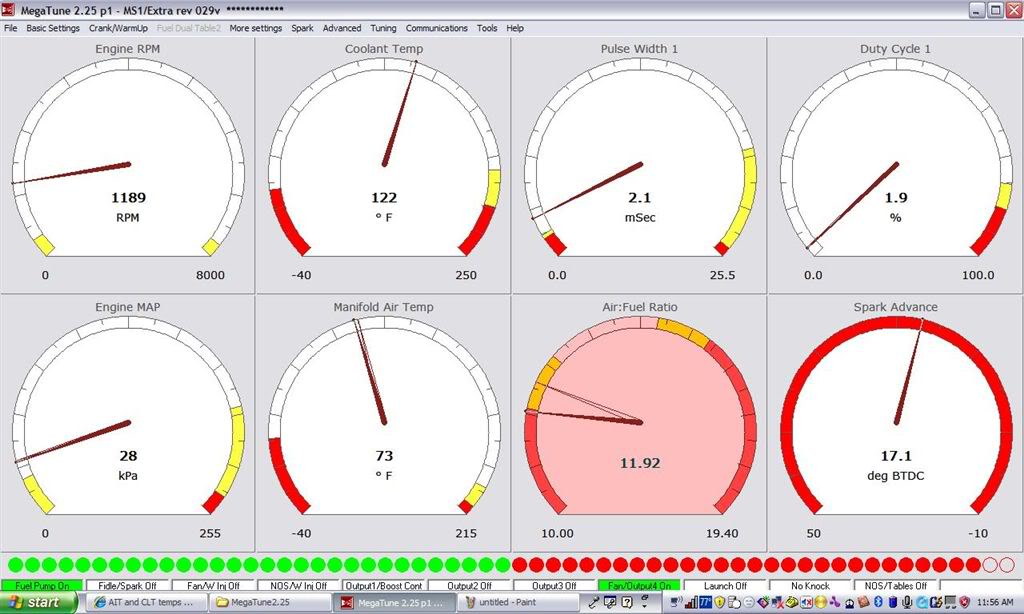Click the Output1/Boost Cont status indicator

pos(383,585)
